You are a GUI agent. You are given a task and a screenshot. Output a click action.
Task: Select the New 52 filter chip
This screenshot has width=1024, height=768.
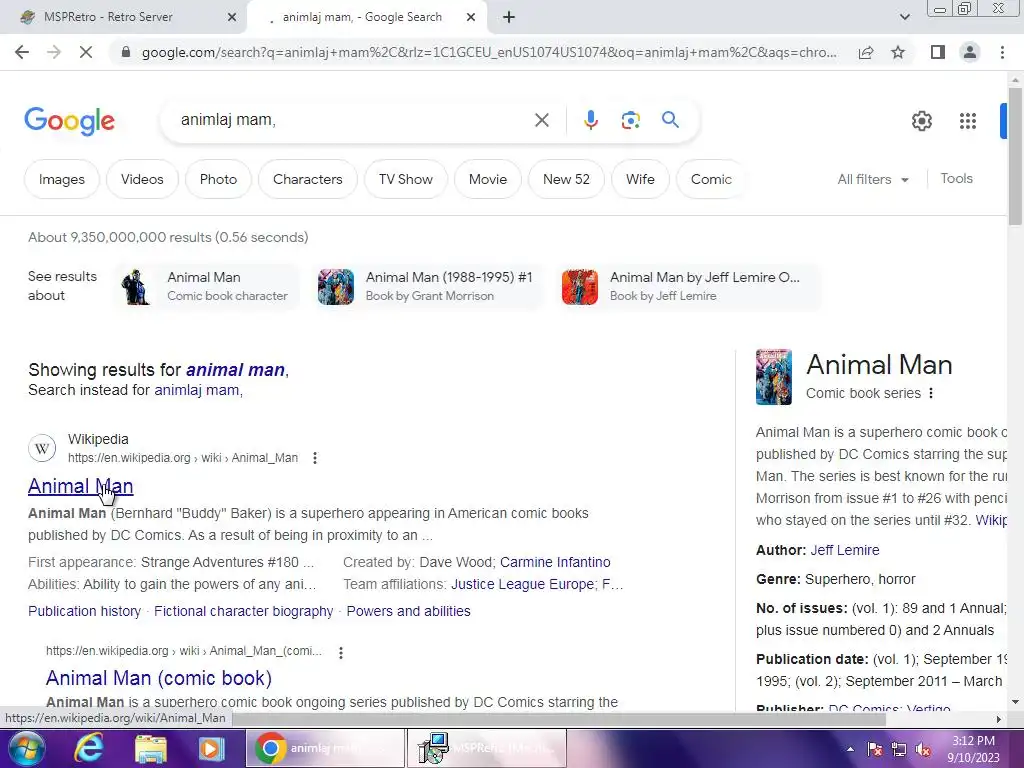tap(566, 179)
